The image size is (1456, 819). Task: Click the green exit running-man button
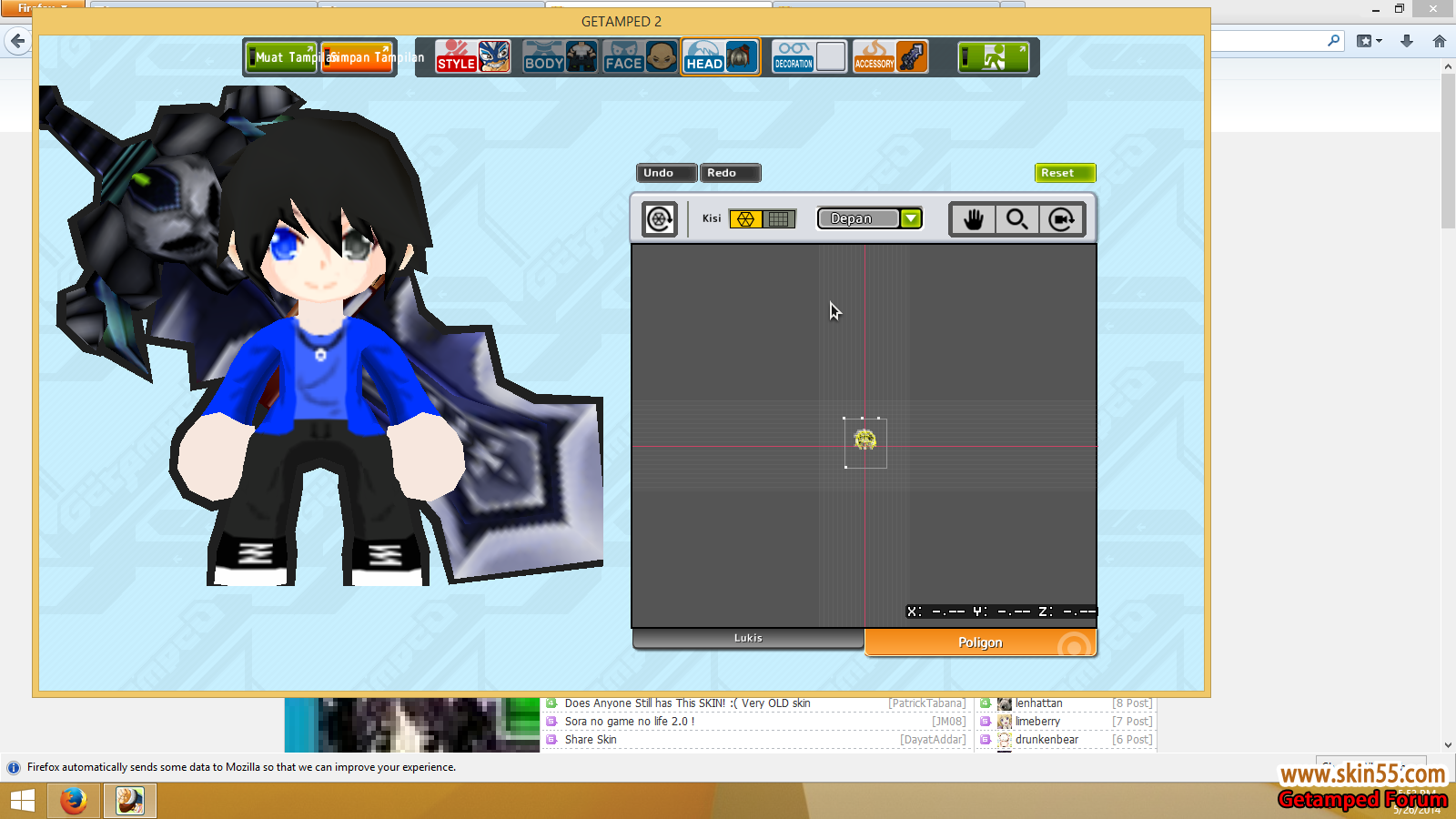(994, 57)
